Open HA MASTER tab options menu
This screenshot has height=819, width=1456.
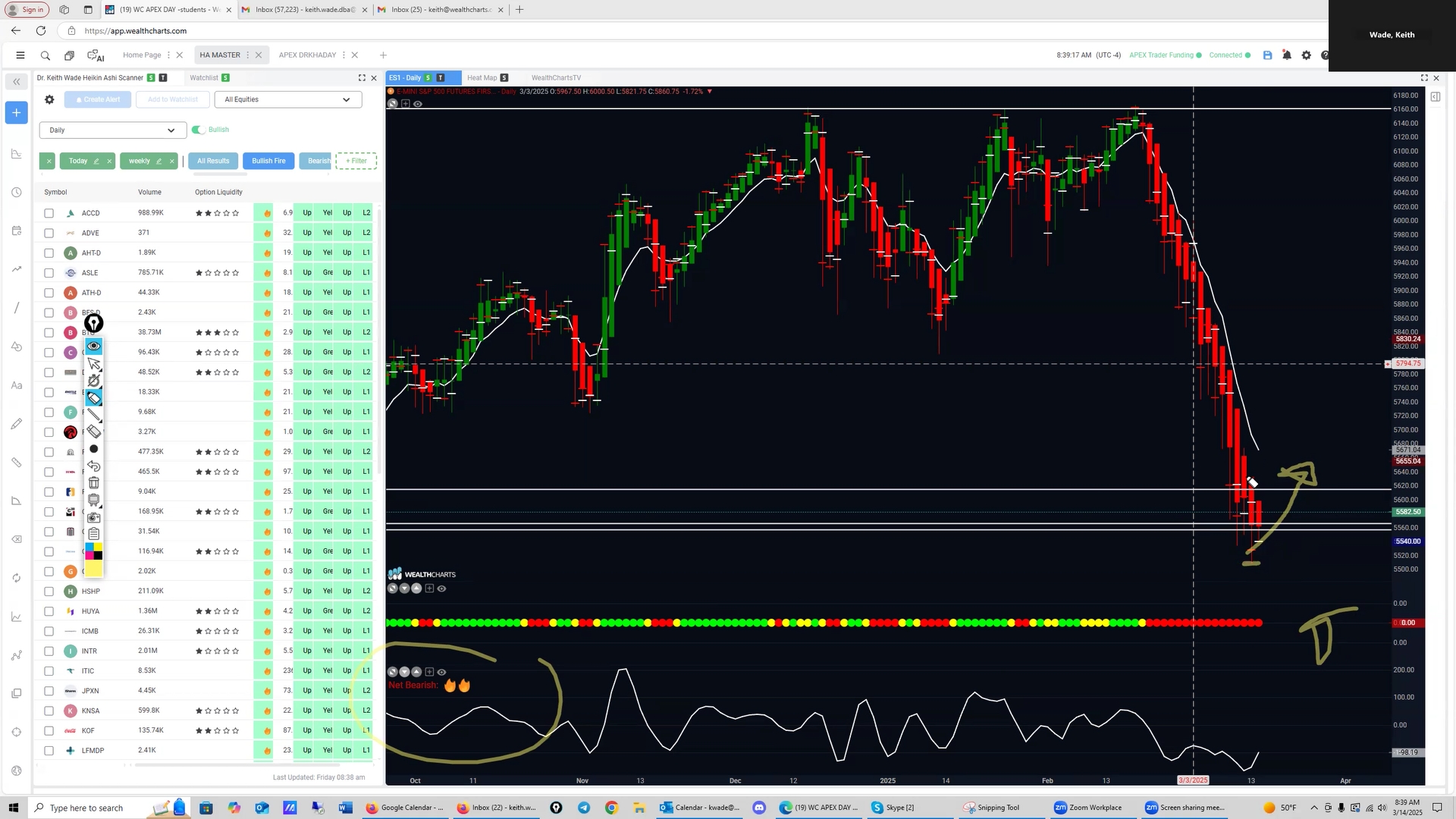[x=248, y=55]
